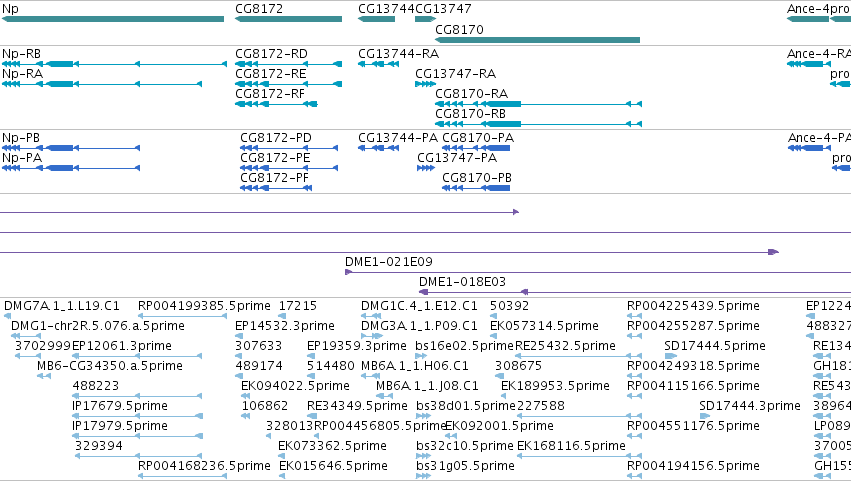Click EST label 17215
Image resolution: width=851 pixels, height=481 pixels.
[297, 306]
